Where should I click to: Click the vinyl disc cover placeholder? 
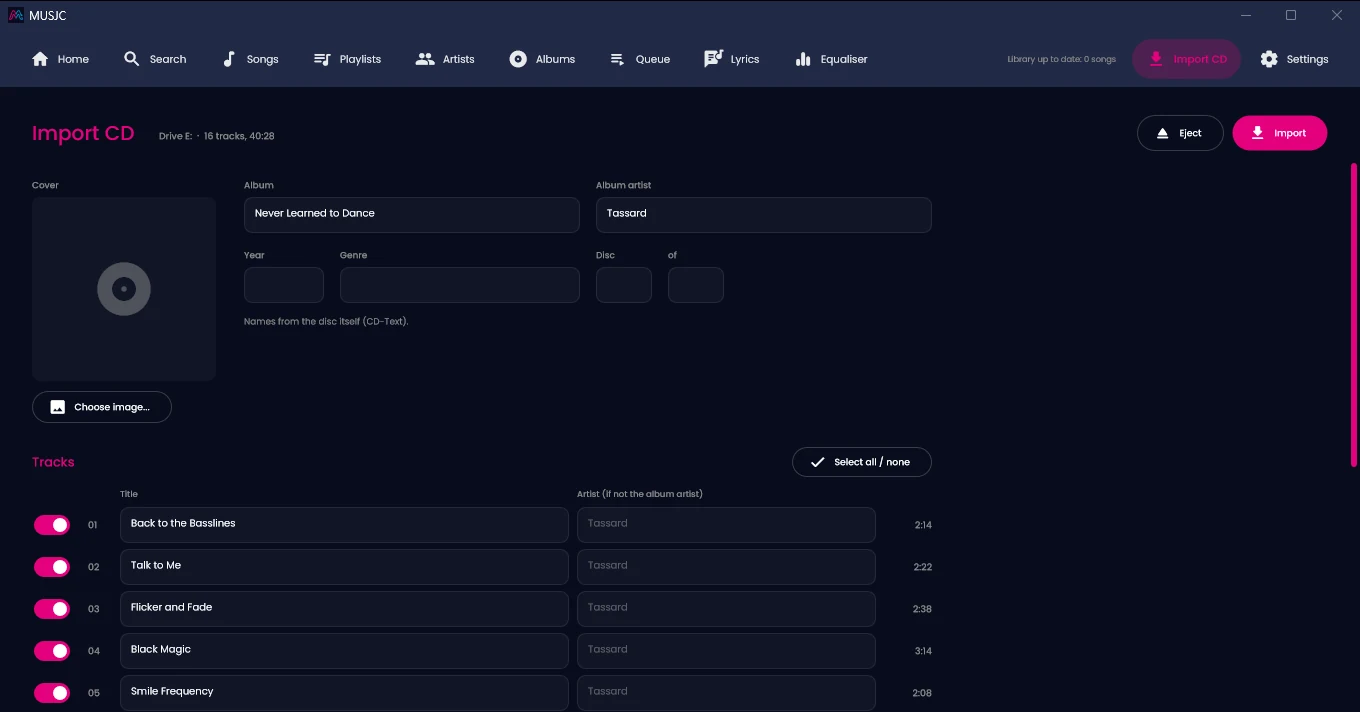point(124,289)
